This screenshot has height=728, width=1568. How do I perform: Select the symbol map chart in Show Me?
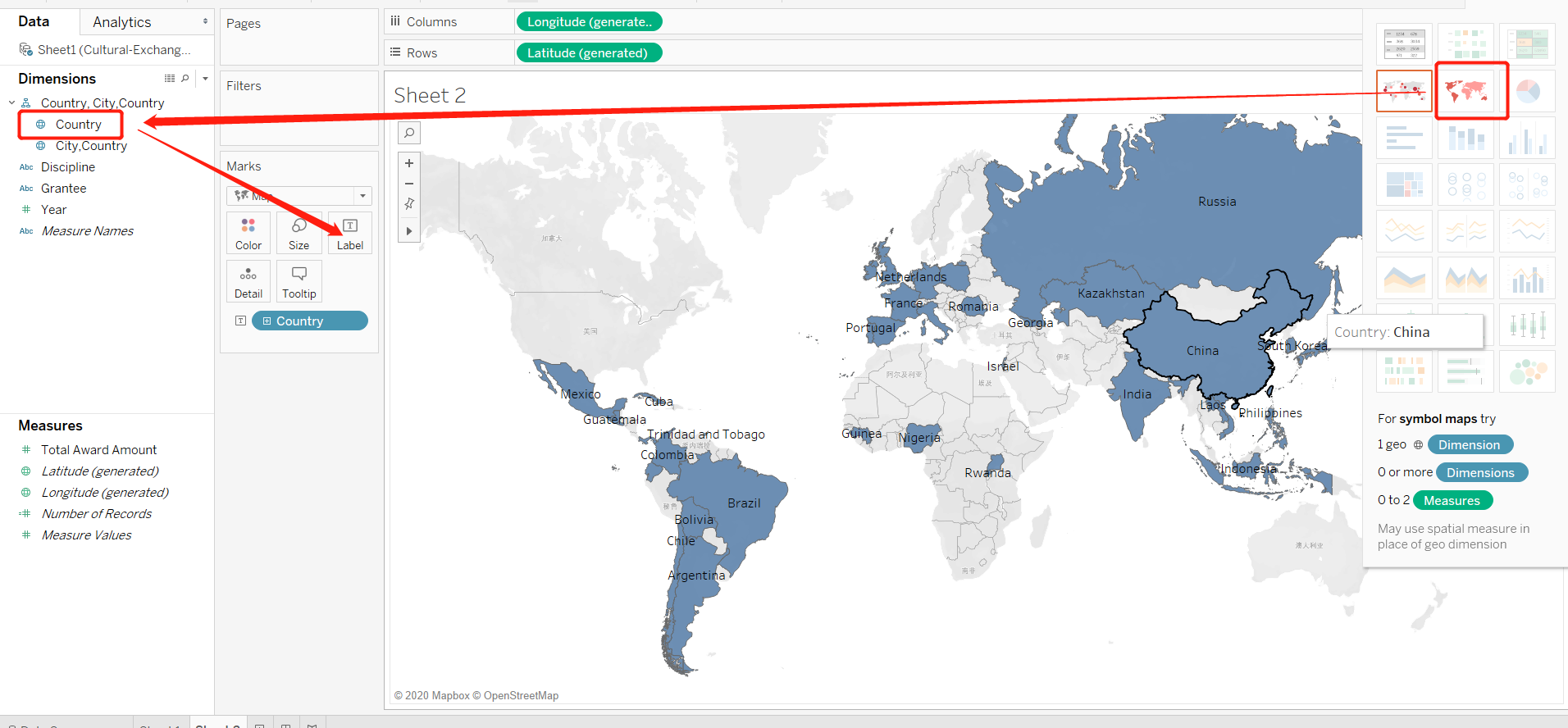[x=1404, y=91]
